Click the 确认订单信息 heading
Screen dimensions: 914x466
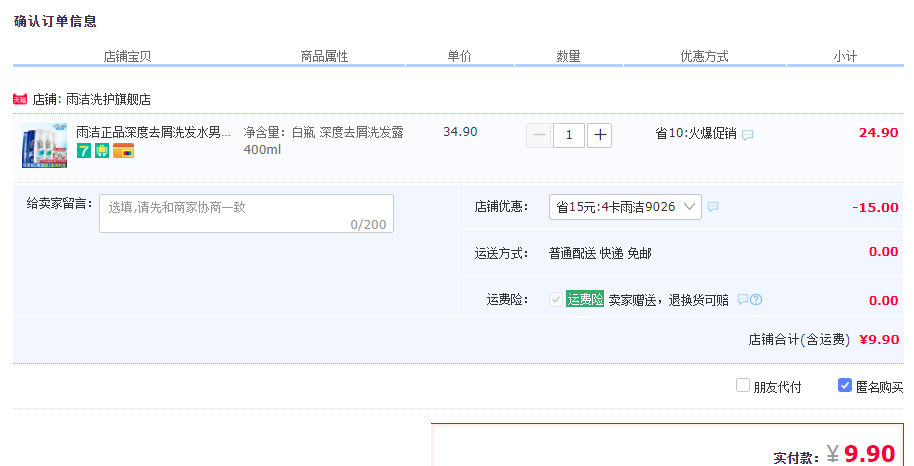point(55,22)
